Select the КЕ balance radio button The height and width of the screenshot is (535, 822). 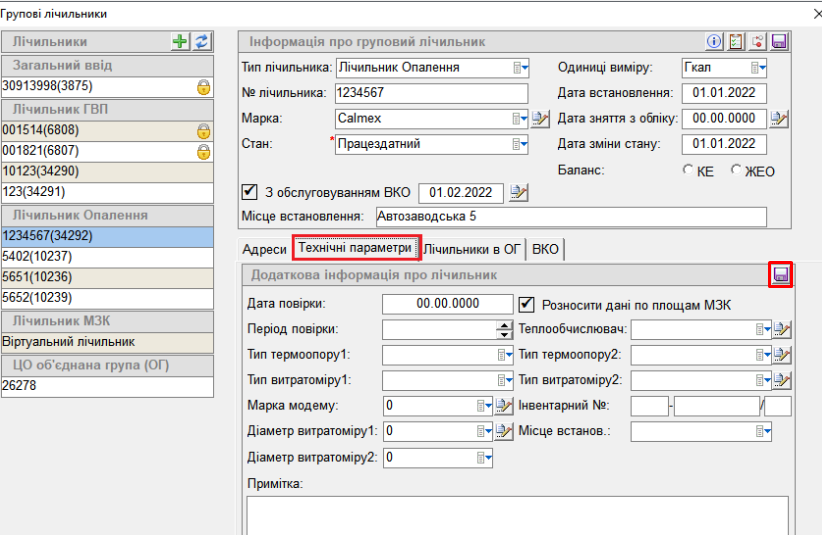pyautogui.click(x=688, y=171)
